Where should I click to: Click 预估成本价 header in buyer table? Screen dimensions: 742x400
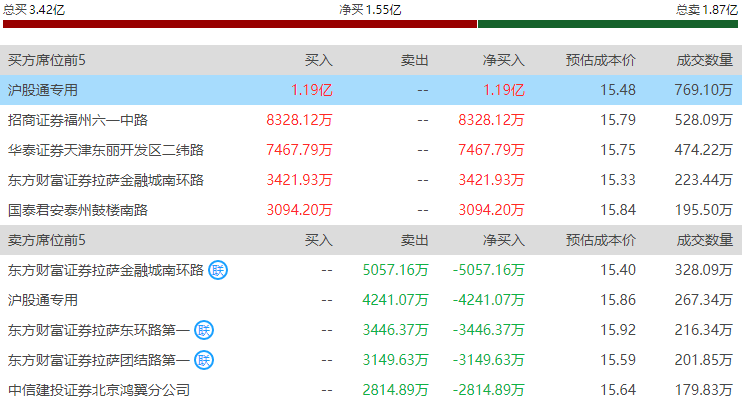pos(601,60)
